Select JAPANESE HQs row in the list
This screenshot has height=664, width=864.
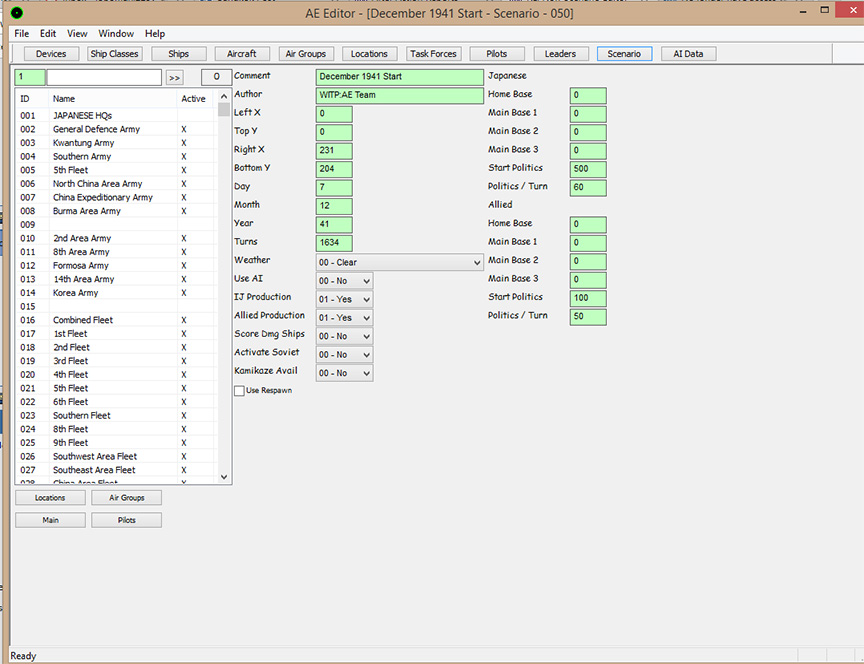115,116
